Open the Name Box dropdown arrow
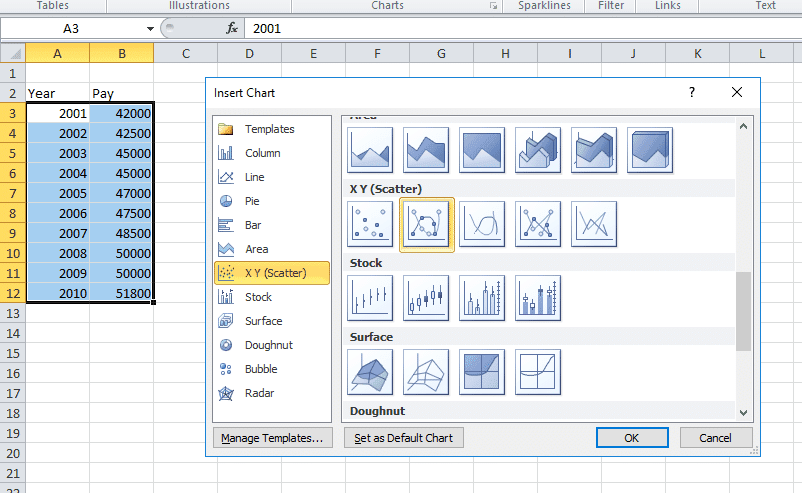802x493 pixels. tap(150, 29)
